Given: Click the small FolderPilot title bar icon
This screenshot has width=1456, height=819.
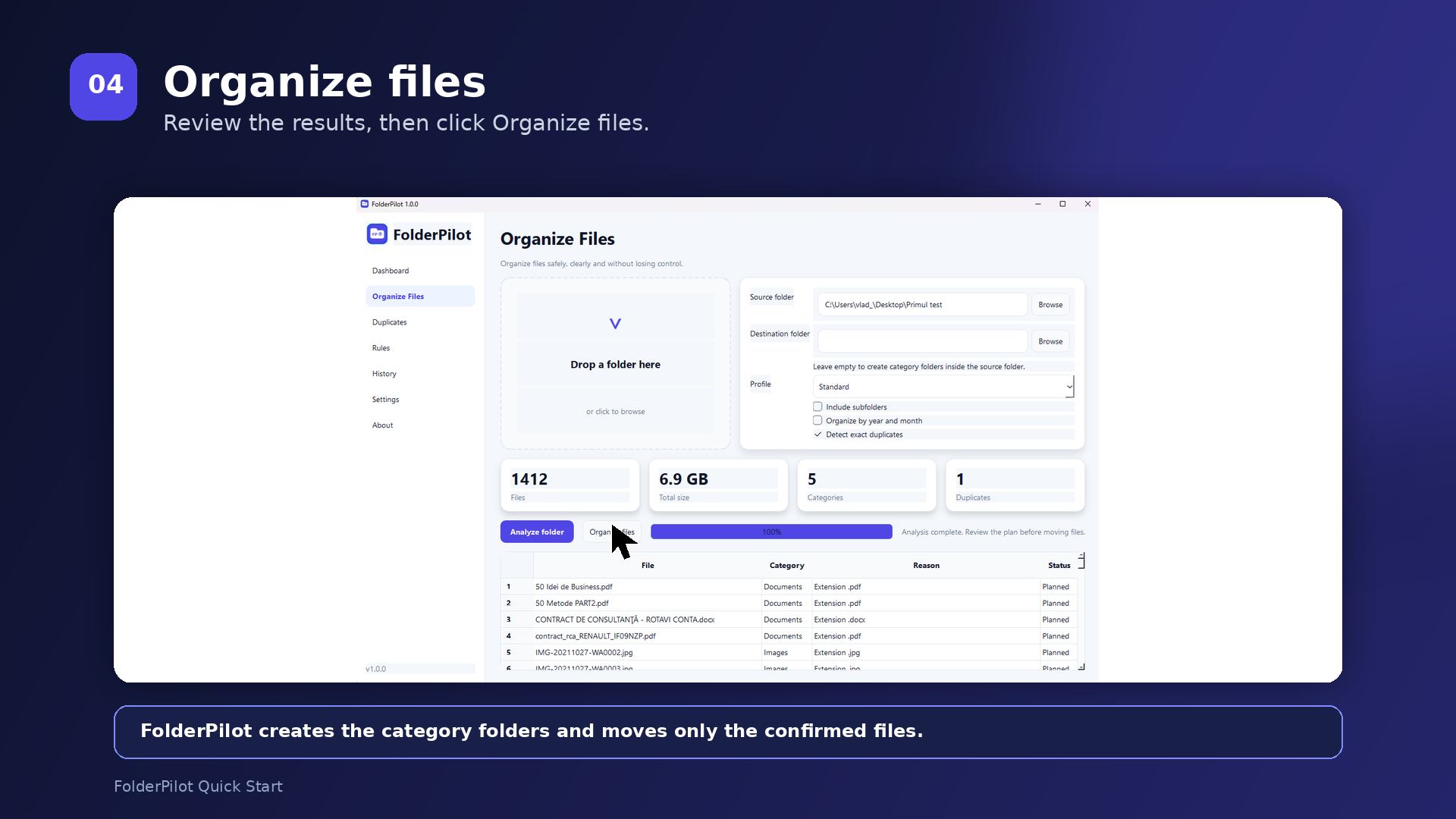Looking at the screenshot, I should point(365,204).
